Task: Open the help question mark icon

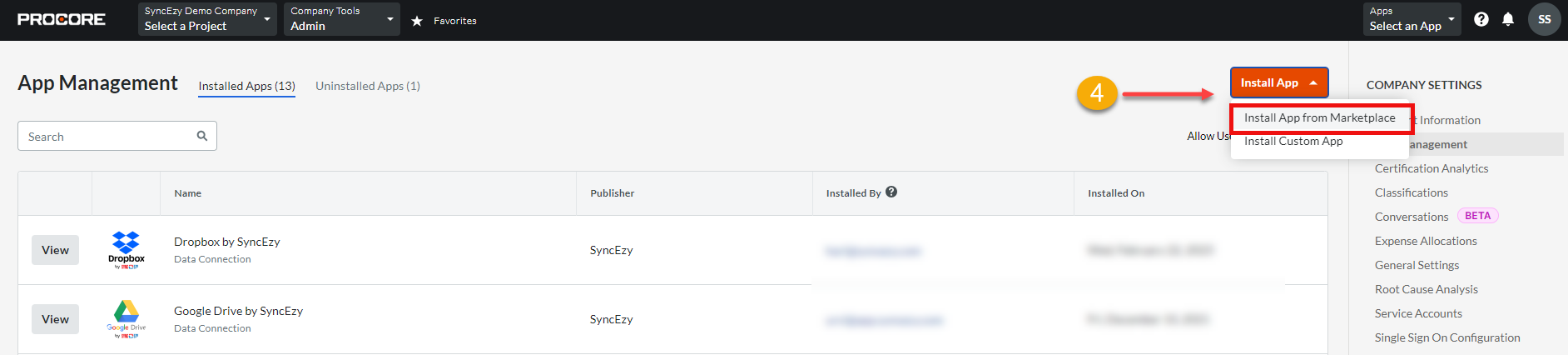Action: [1481, 19]
